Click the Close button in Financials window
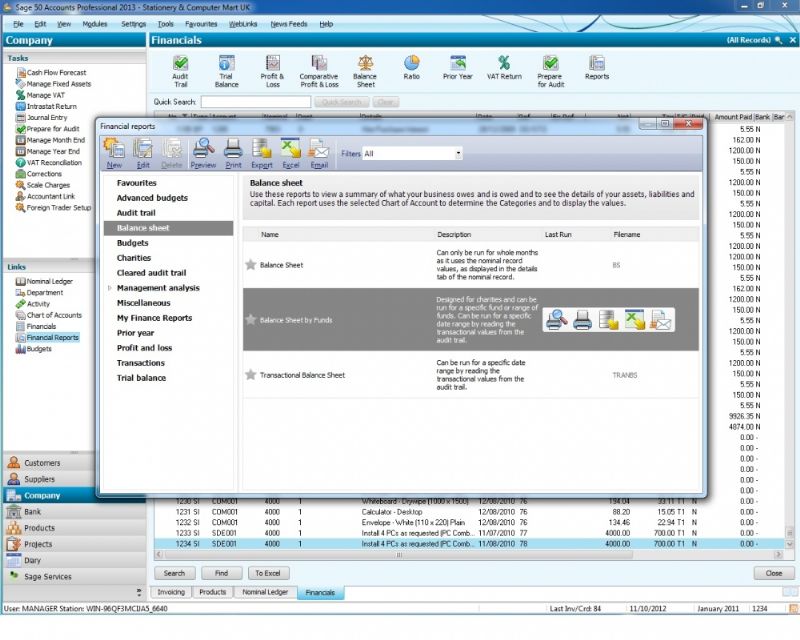800x640 pixels. coord(773,573)
